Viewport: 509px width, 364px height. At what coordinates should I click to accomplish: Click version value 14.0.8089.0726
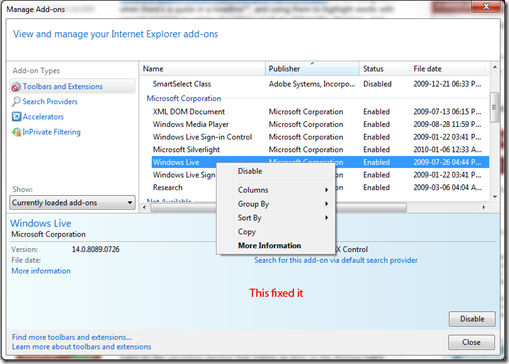coord(96,249)
